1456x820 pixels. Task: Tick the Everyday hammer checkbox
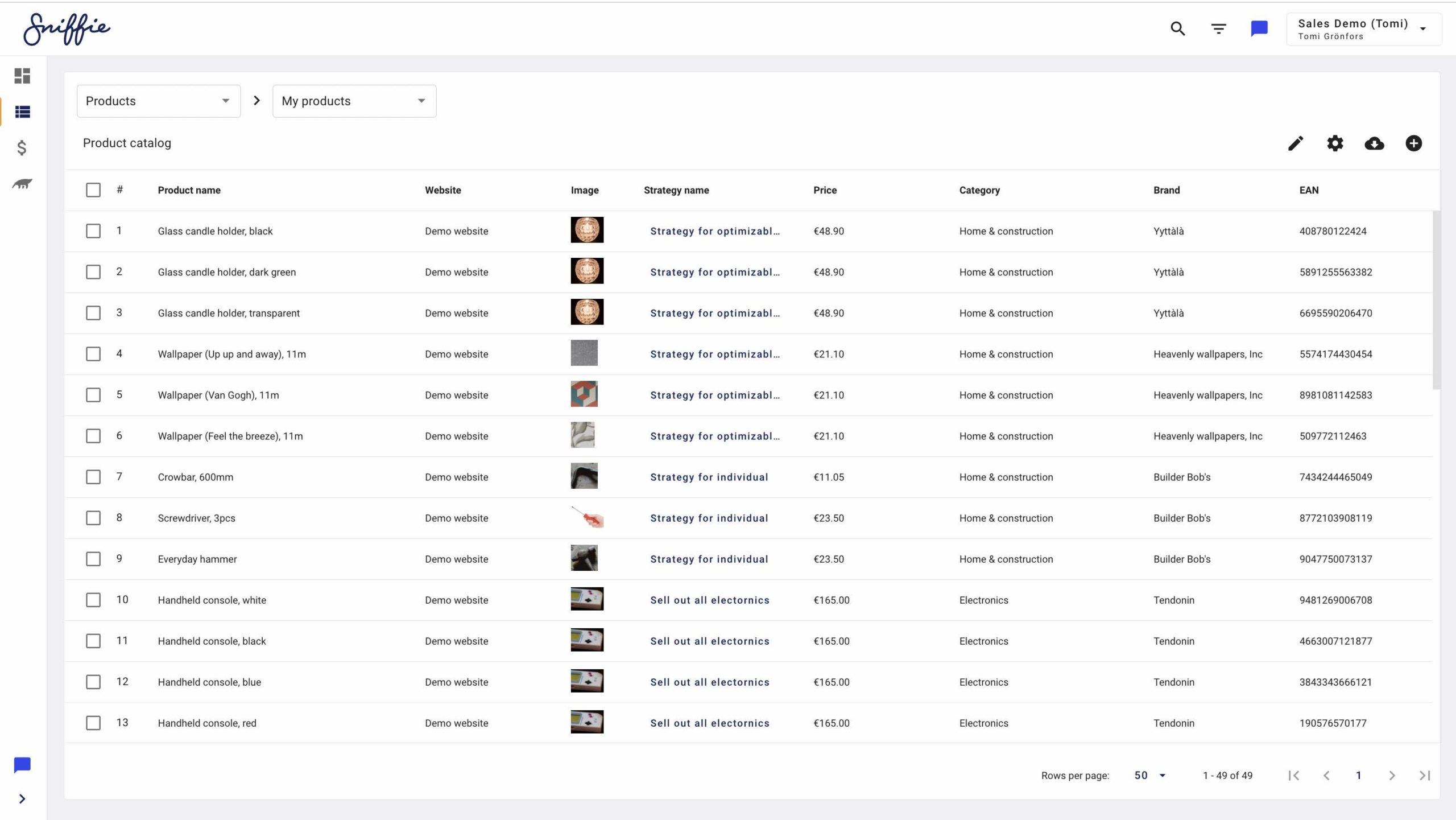(93, 559)
